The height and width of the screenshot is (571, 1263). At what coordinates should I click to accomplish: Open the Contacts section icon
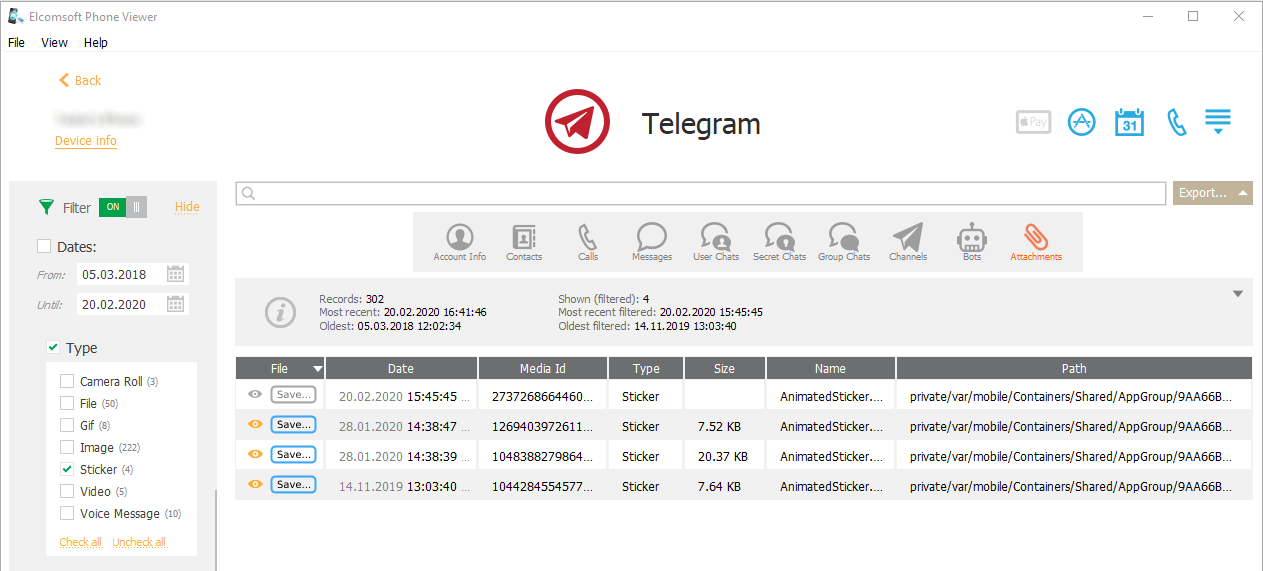coord(523,242)
